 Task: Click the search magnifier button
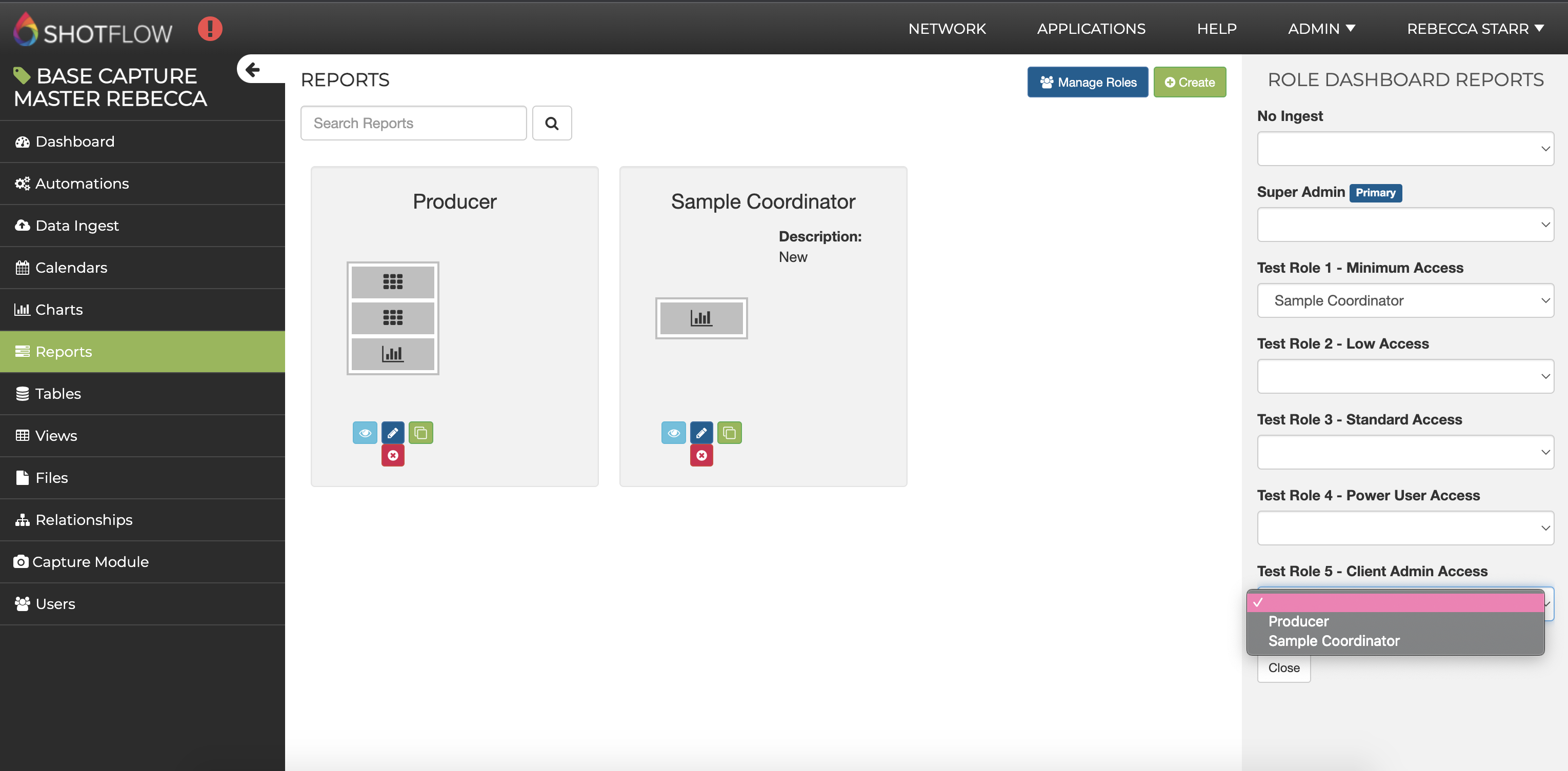[552, 124]
